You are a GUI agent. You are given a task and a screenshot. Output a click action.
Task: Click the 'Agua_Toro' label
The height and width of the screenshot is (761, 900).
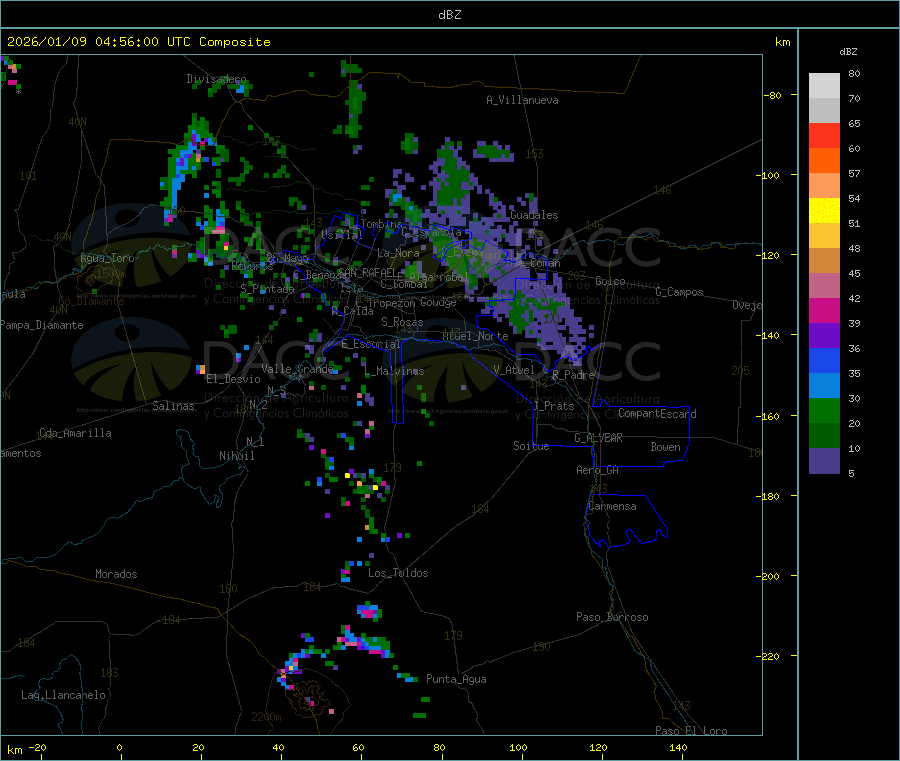pyautogui.click(x=107, y=258)
